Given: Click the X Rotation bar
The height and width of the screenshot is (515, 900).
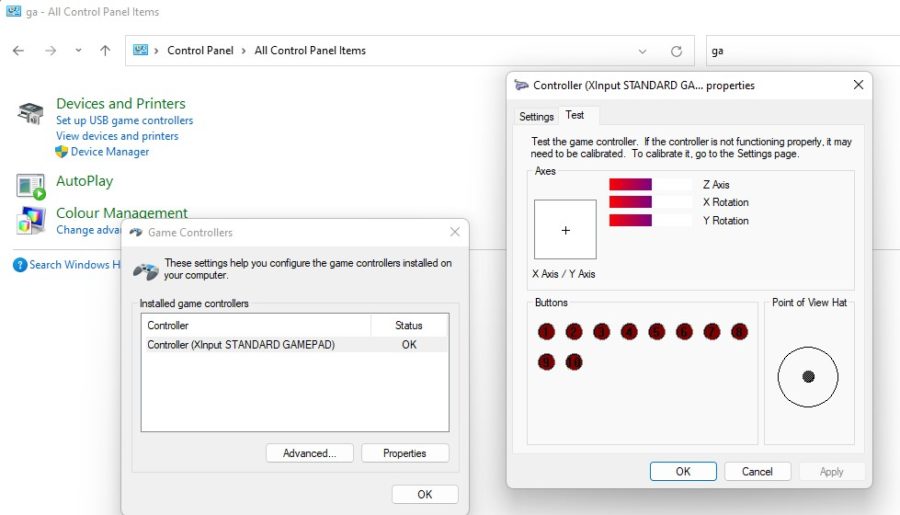Looking at the screenshot, I should coord(651,202).
